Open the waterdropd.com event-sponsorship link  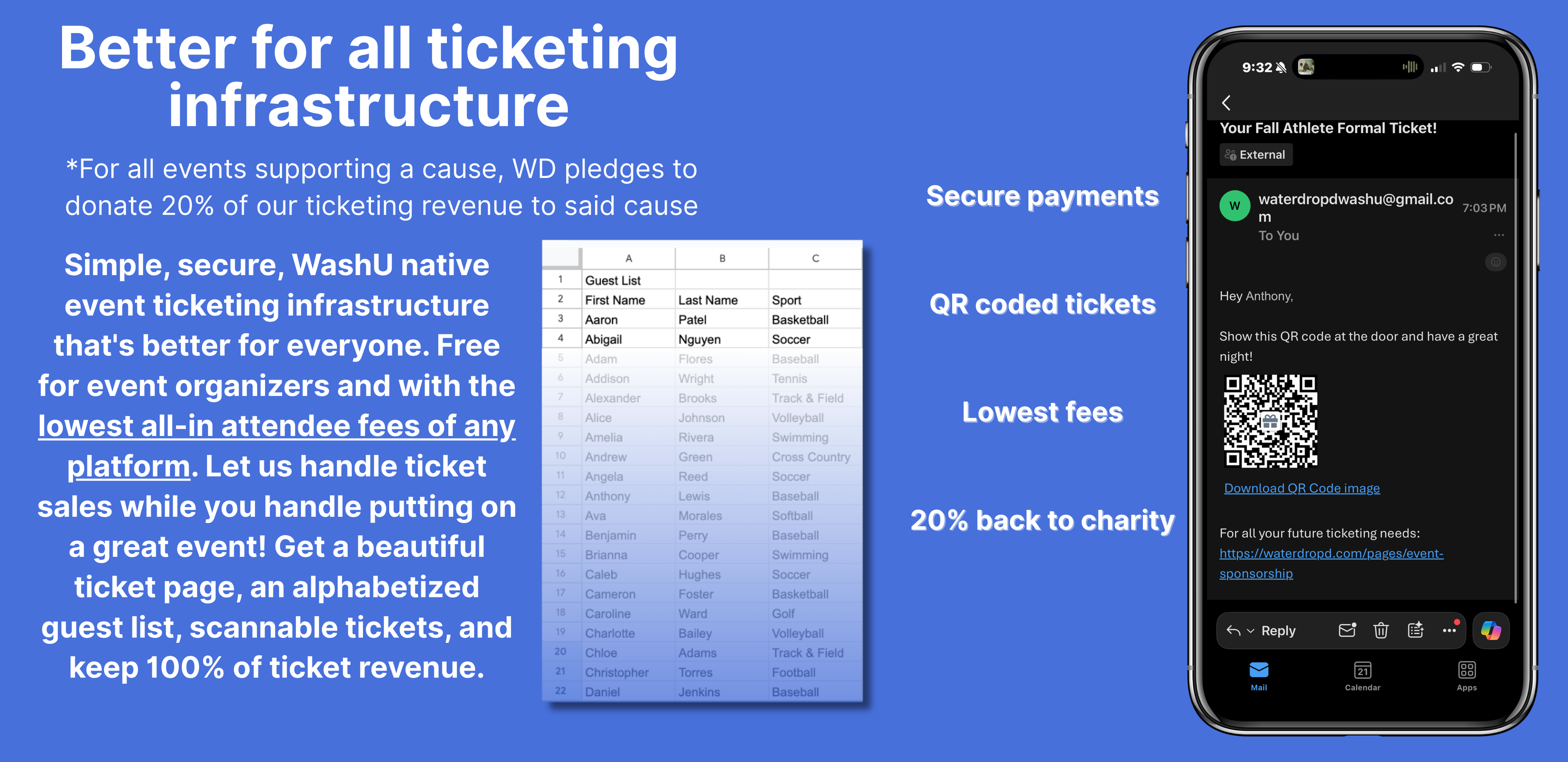[x=1331, y=563]
